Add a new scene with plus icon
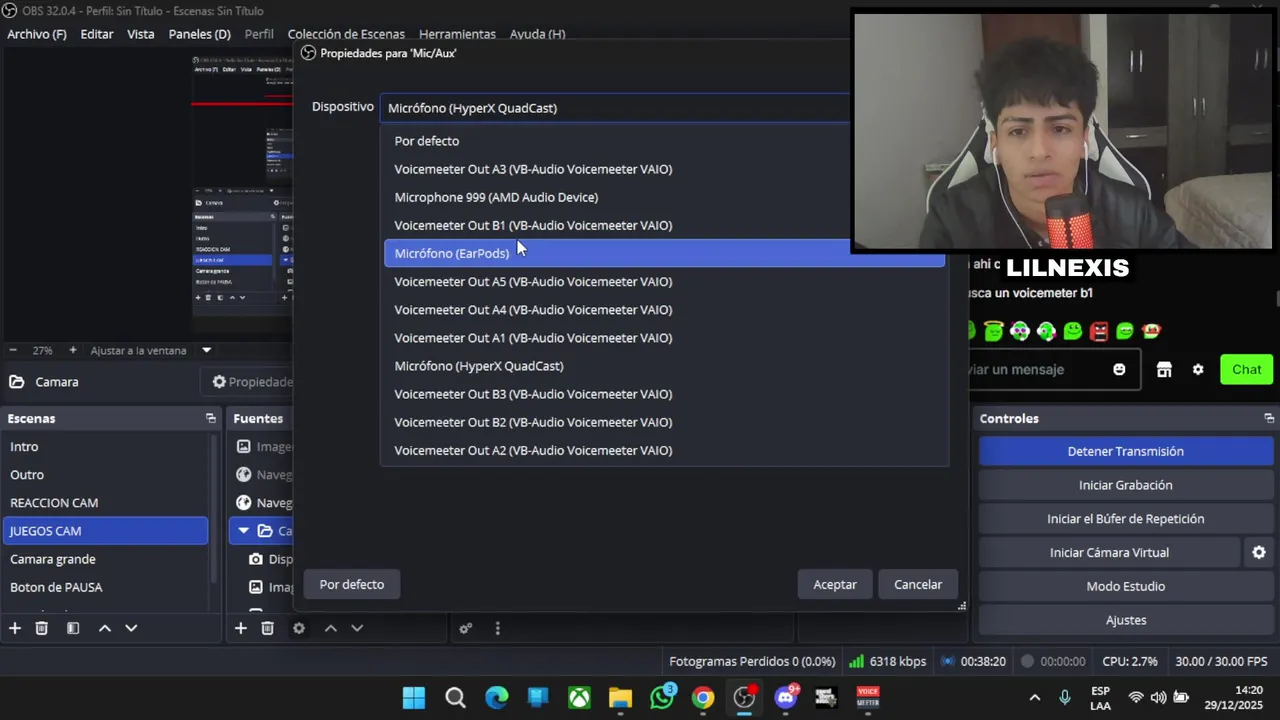 [x=15, y=628]
